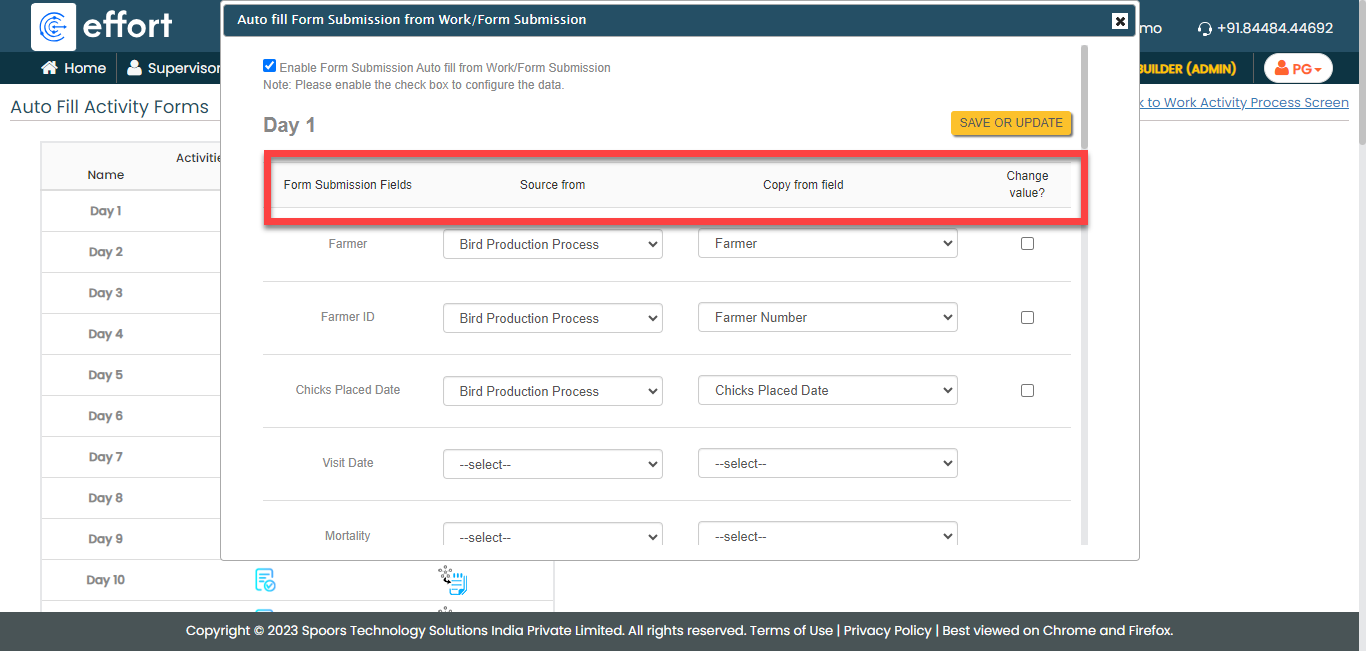Open Copy from field dropdown for Mortality

coord(827,536)
